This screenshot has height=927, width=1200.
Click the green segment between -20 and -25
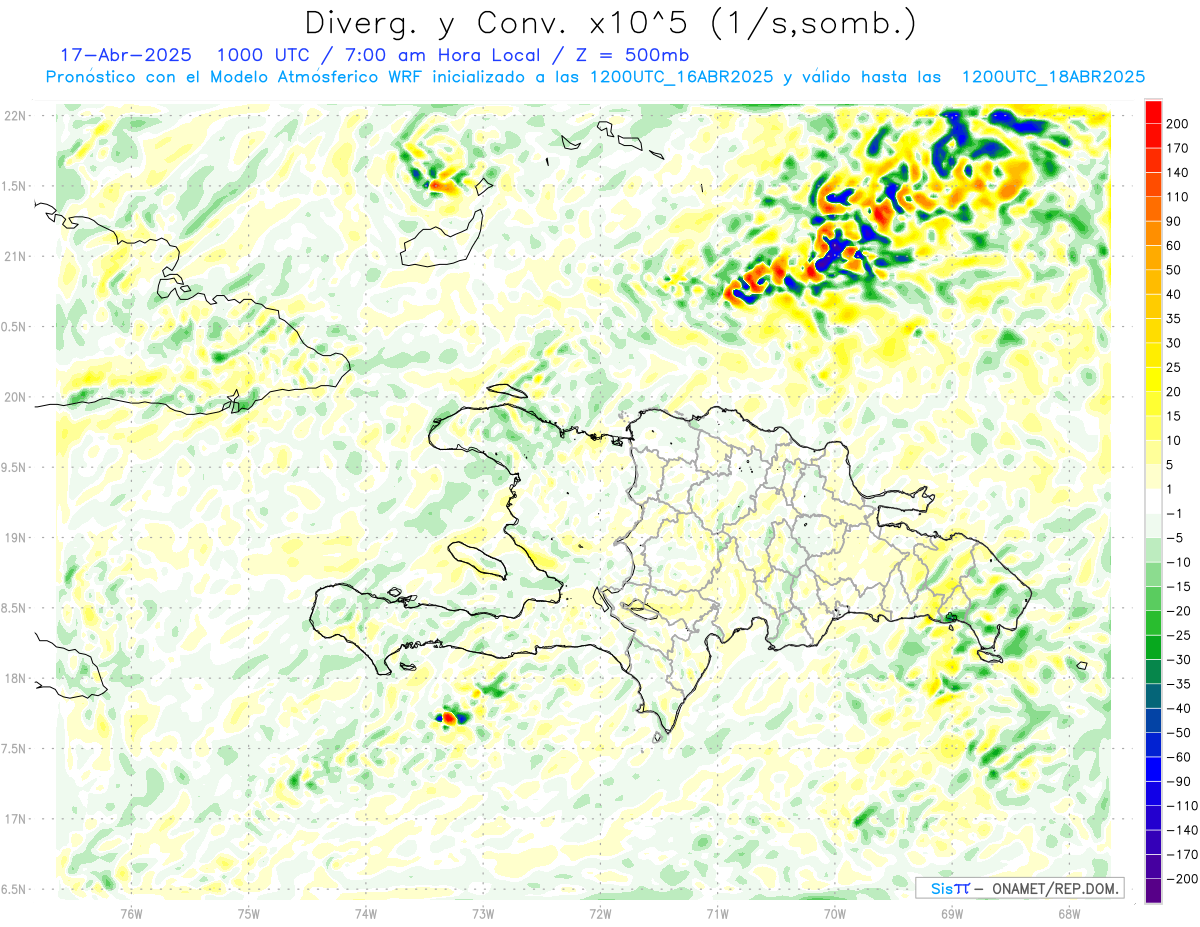click(1153, 623)
